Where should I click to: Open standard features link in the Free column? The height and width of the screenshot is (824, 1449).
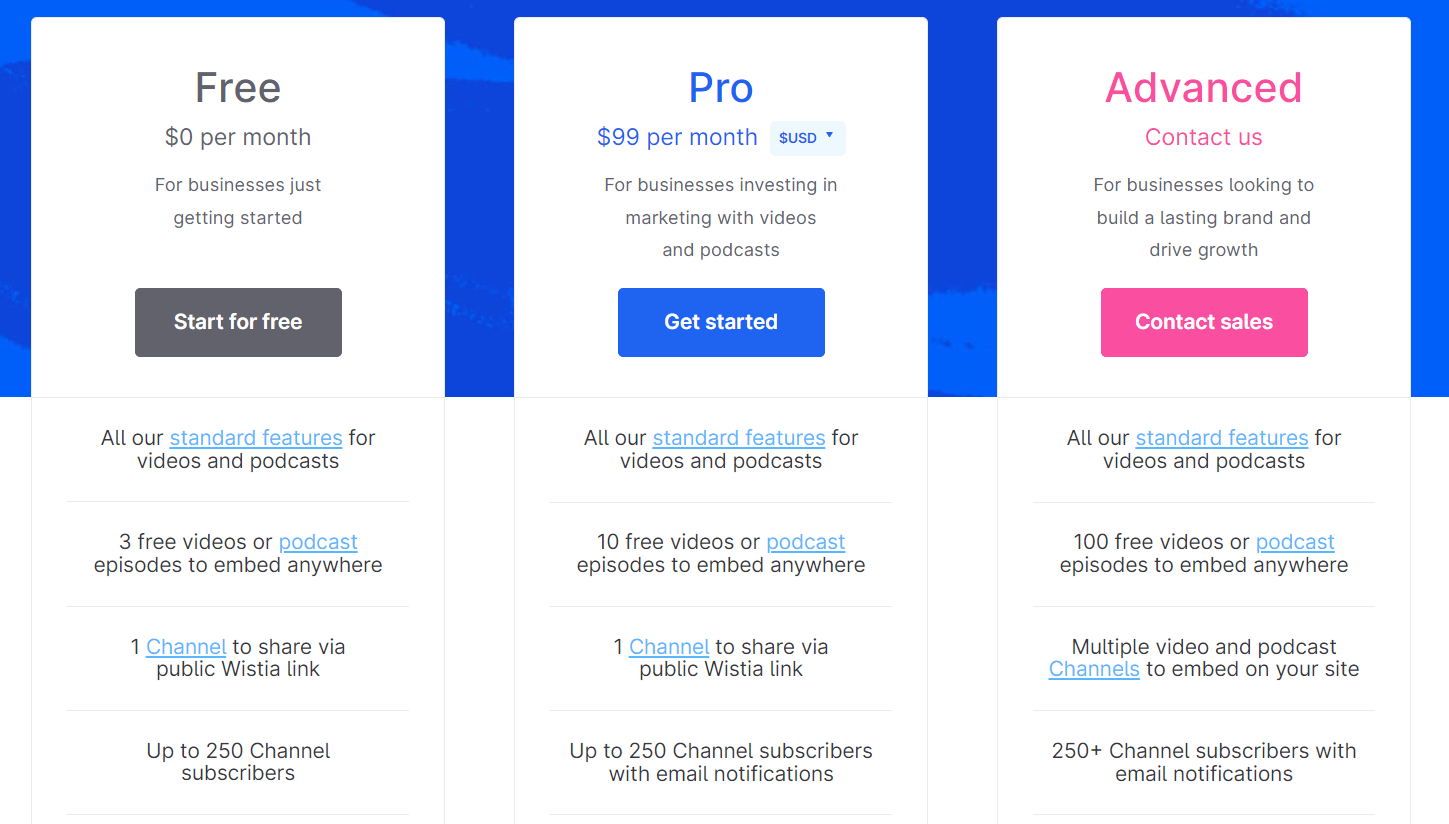pyautogui.click(x=255, y=437)
